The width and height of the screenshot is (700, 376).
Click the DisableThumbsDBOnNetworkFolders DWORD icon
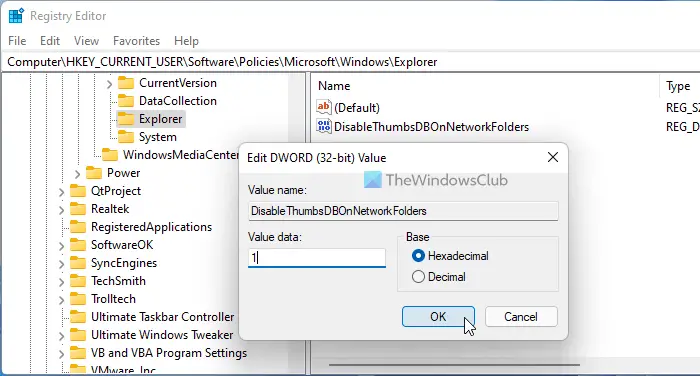tap(324, 126)
